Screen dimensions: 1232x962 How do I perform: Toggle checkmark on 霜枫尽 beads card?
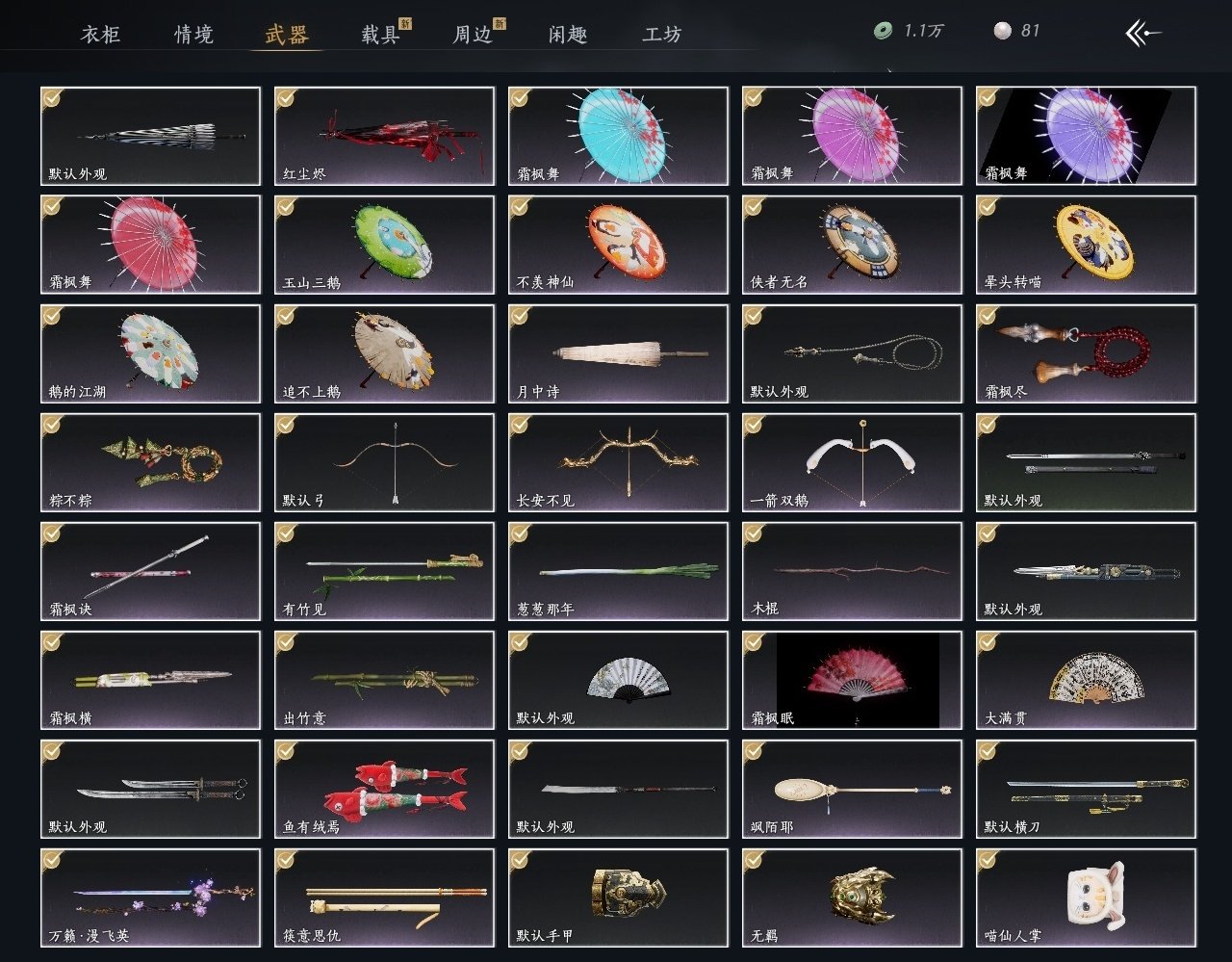tap(988, 315)
